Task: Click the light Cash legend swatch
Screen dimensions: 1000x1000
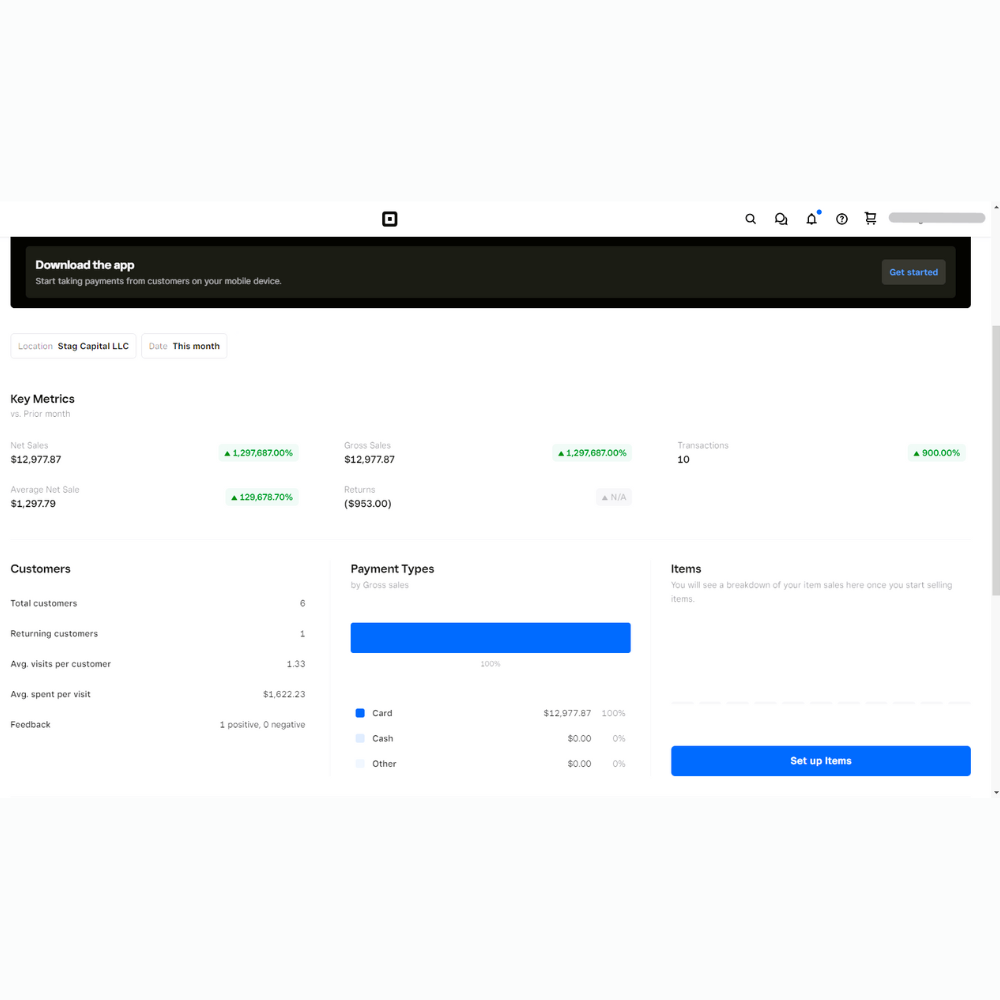Action: click(360, 738)
